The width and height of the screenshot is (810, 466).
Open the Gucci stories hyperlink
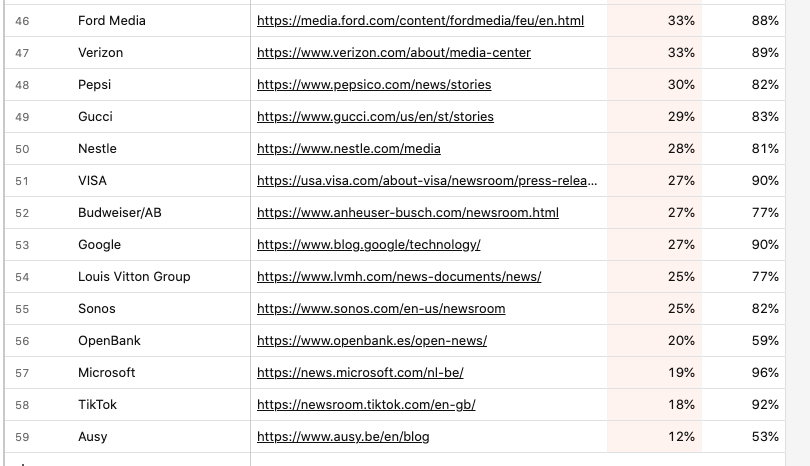375,117
